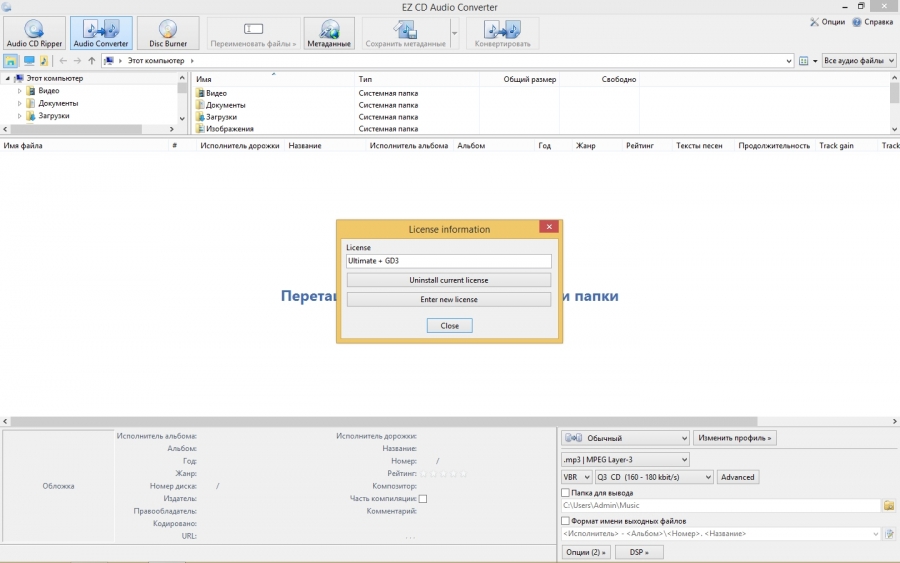Open the Disc Burner module
Screen dimensions: 900x563
click(x=167, y=33)
